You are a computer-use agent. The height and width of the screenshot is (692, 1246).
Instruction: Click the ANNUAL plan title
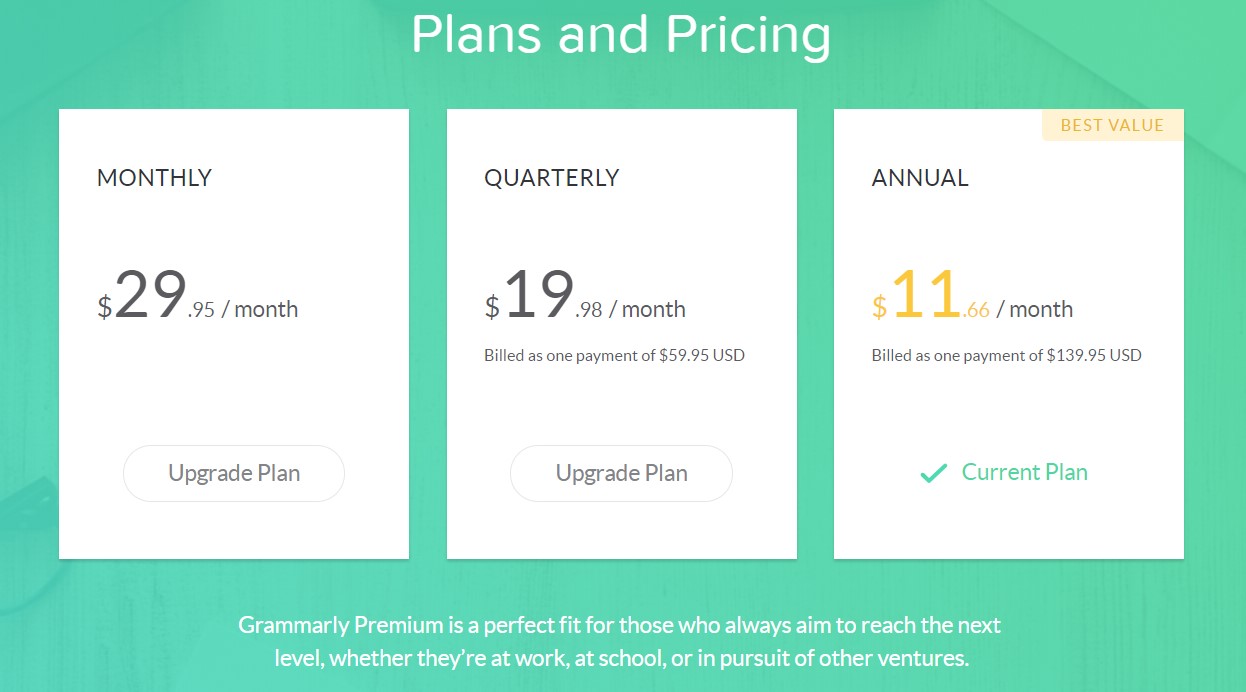[x=920, y=178]
